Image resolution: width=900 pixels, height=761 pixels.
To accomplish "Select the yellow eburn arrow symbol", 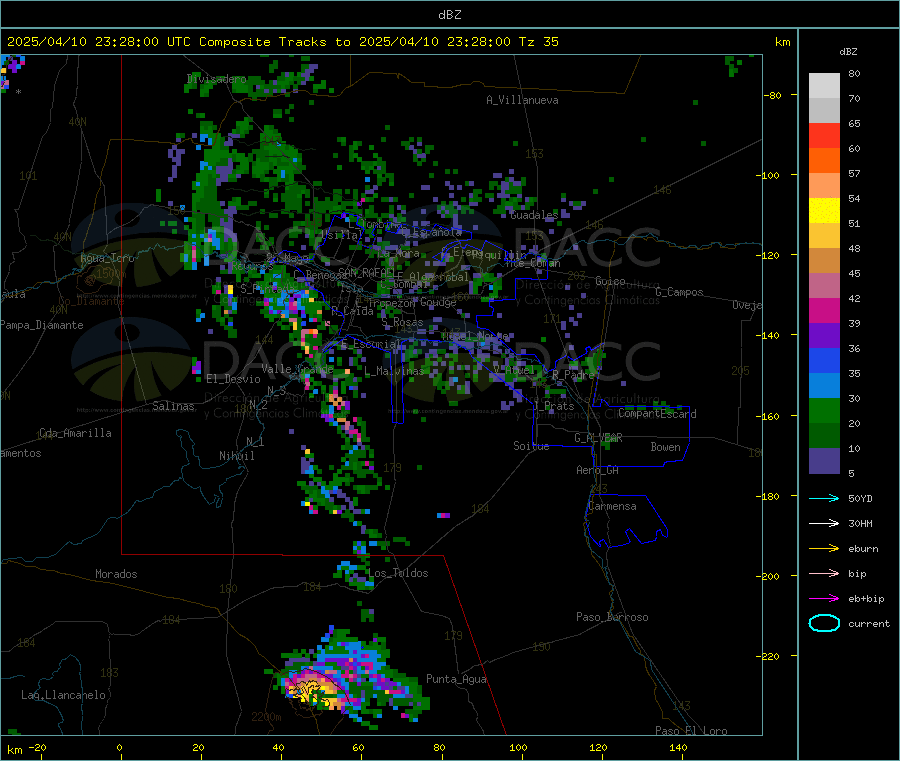I will [x=824, y=549].
